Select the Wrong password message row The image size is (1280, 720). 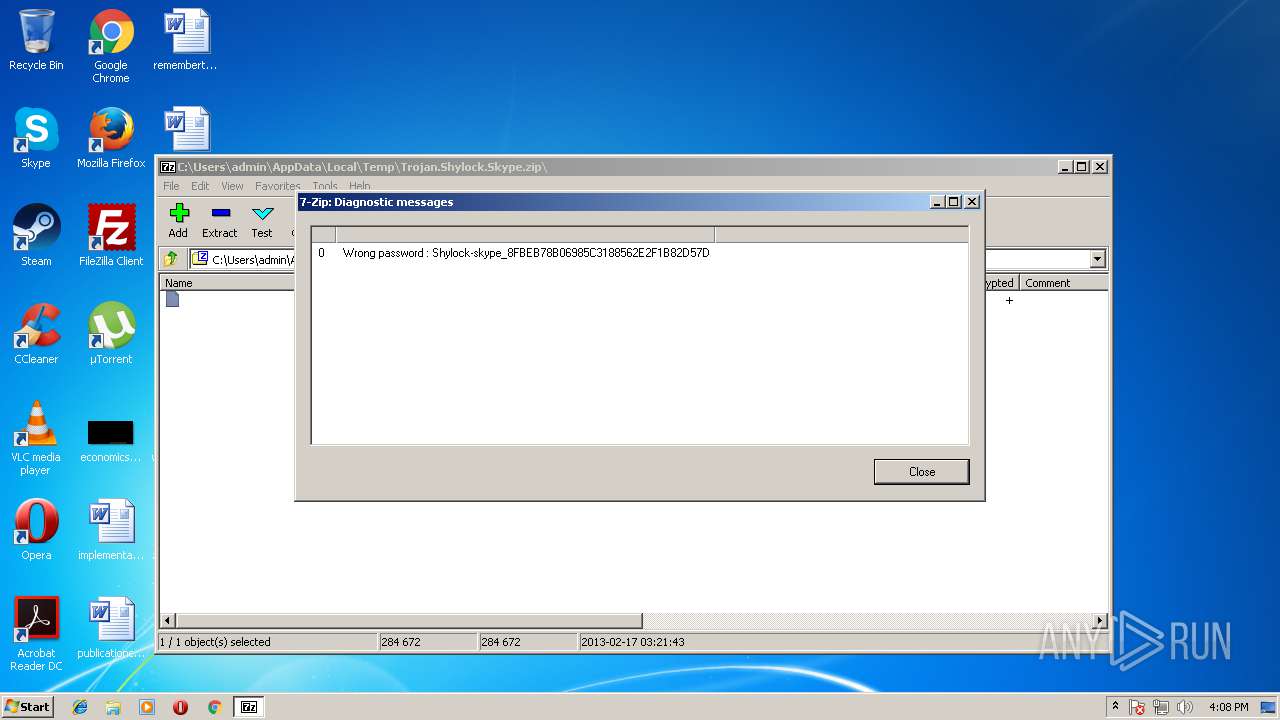[x=639, y=253]
